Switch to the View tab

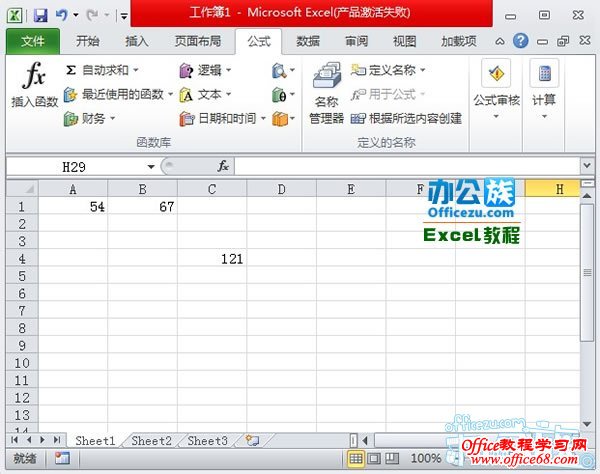(405, 41)
